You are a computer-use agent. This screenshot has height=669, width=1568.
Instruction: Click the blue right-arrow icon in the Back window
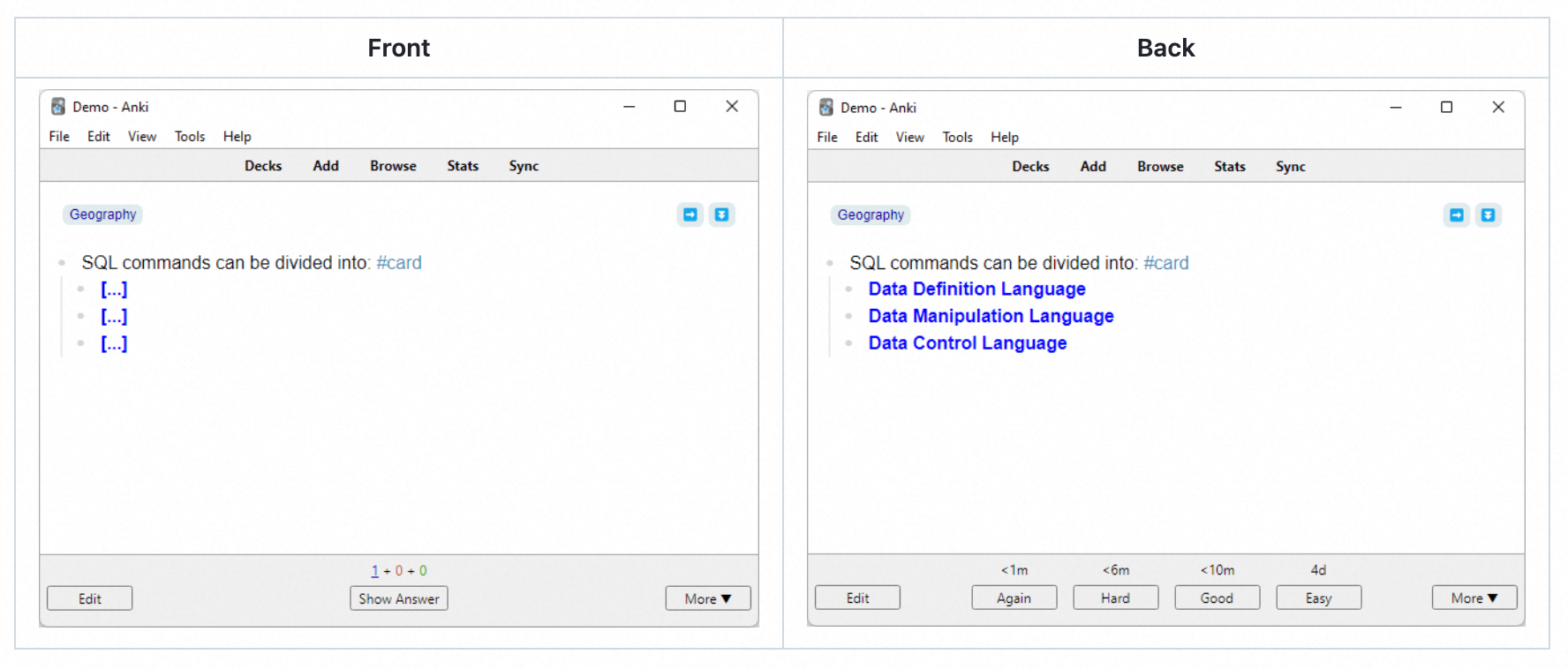pos(1457,215)
